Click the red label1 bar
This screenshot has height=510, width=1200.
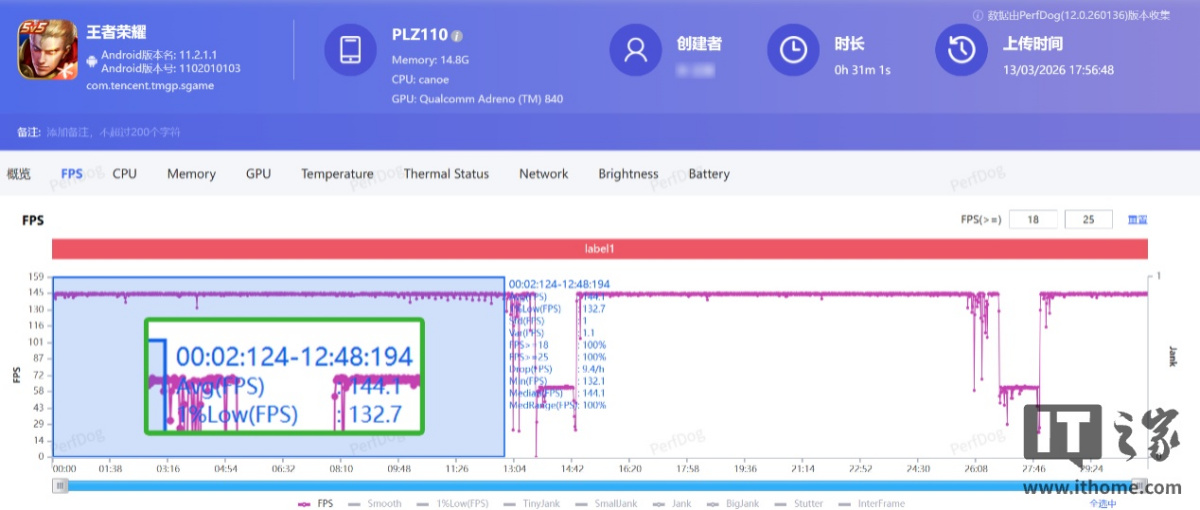pyautogui.click(x=600, y=249)
